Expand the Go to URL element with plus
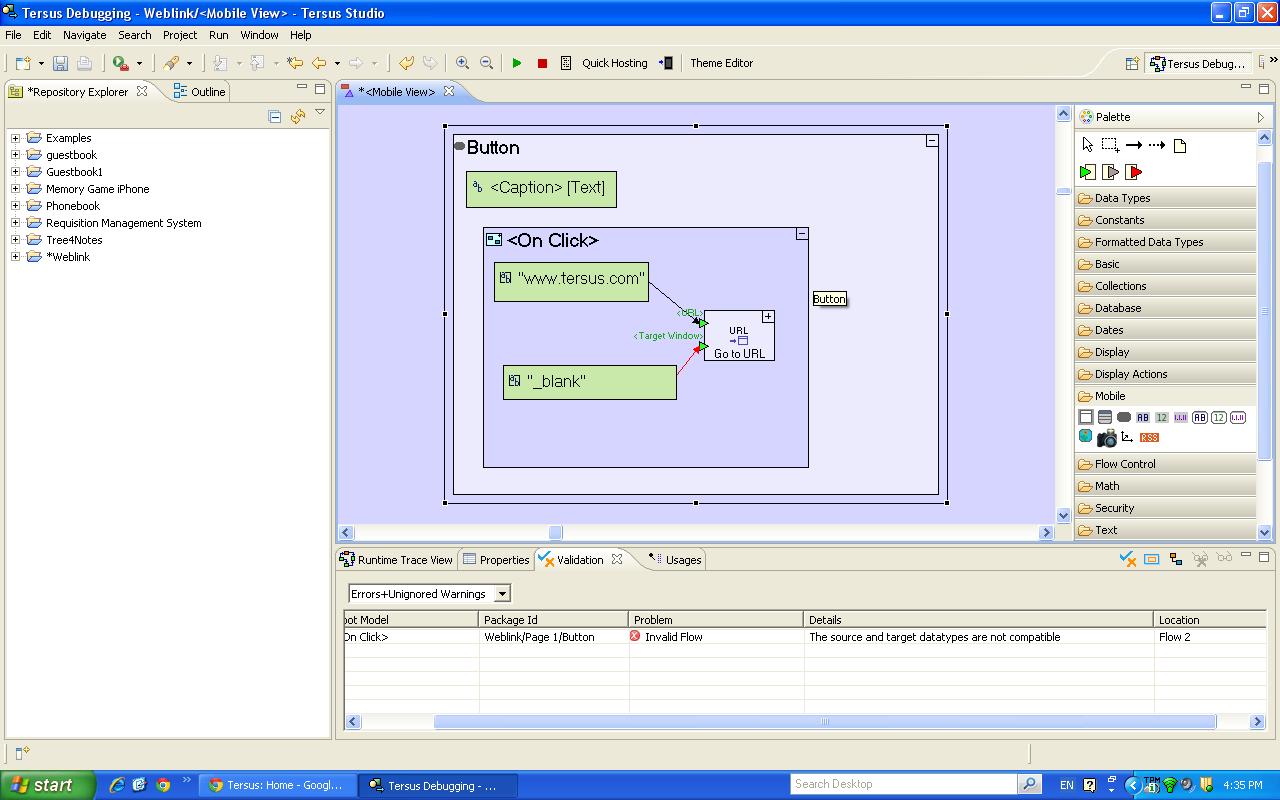 [x=768, y=317]
